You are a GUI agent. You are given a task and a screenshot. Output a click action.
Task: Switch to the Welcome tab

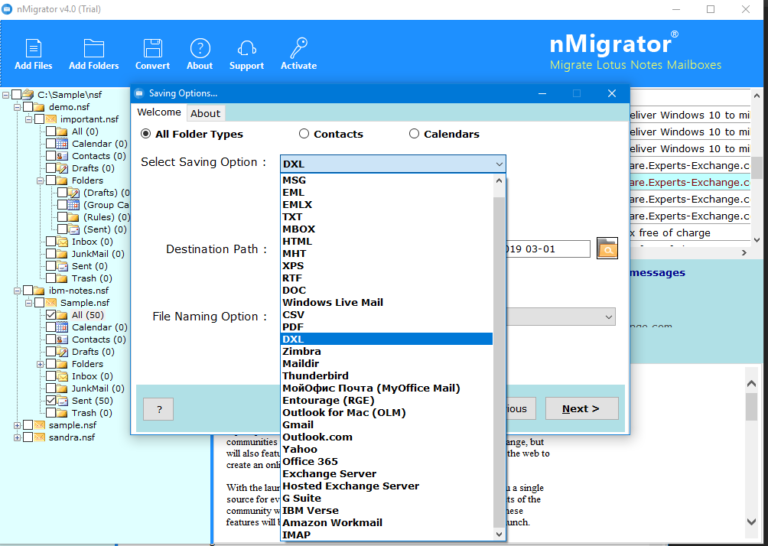(159, 112)
